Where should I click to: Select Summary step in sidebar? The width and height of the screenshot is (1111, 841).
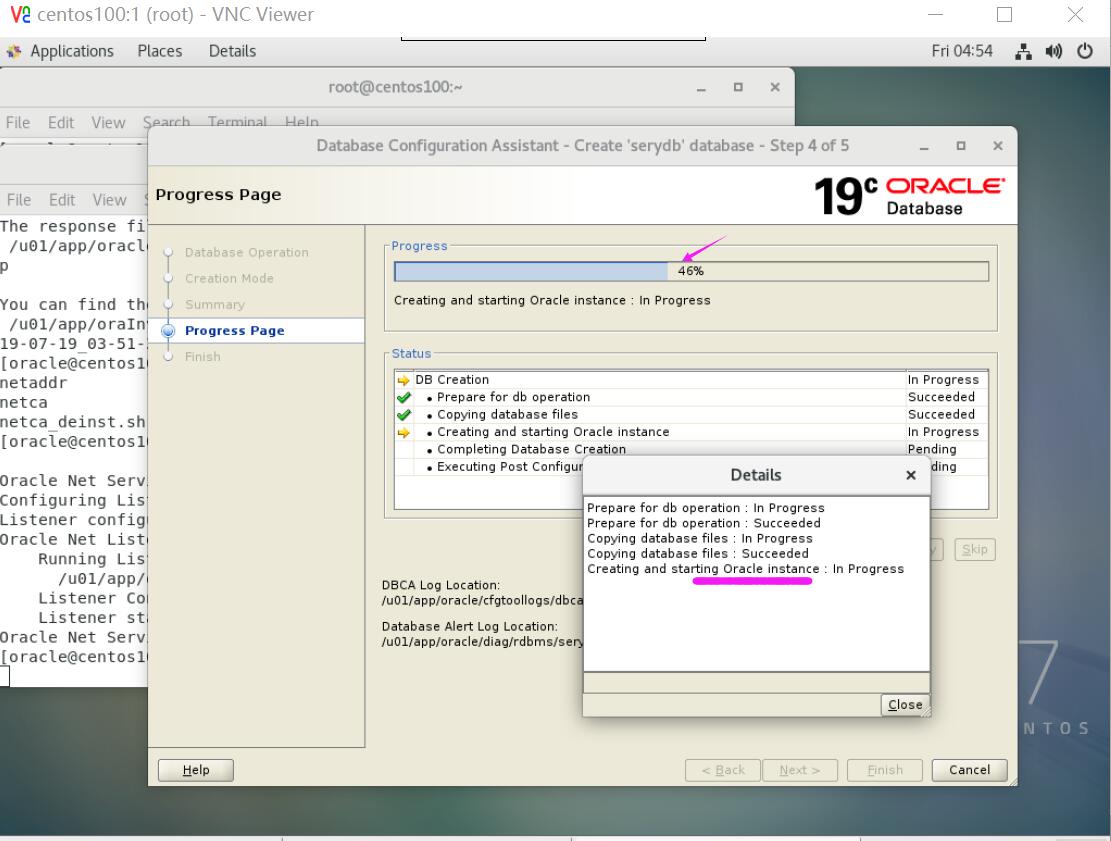pyautogui.click(x=215, y=305)
